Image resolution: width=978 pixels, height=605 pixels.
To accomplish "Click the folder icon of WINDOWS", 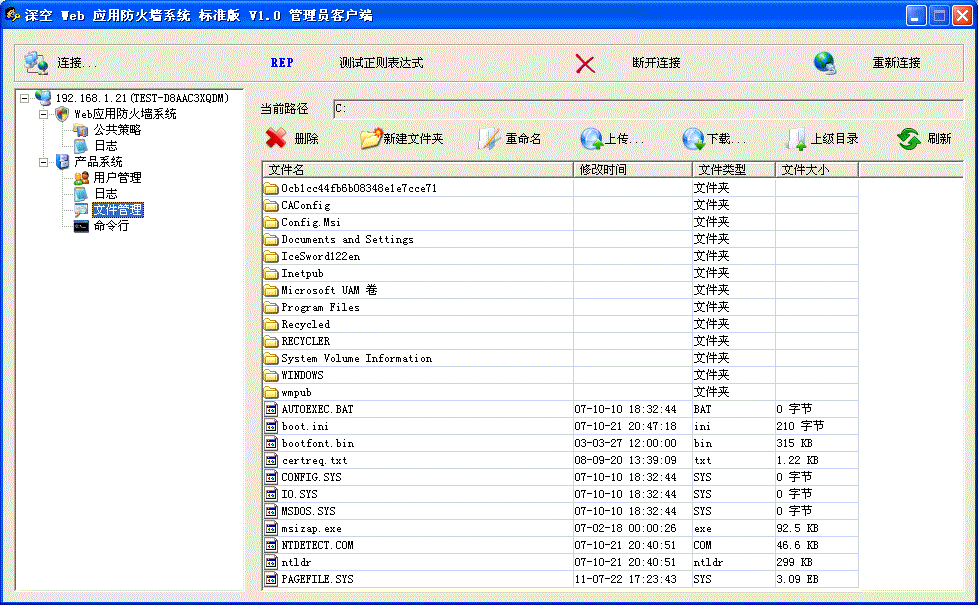I will point(271,375).
